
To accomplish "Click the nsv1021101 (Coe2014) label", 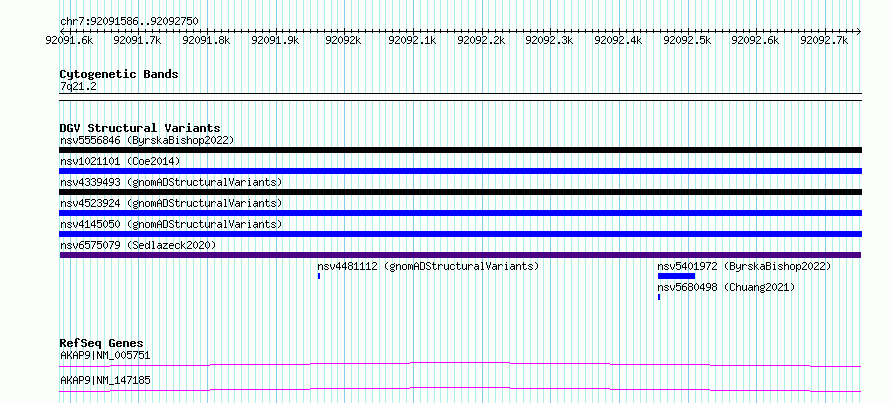I will click(x=120, y=161).
